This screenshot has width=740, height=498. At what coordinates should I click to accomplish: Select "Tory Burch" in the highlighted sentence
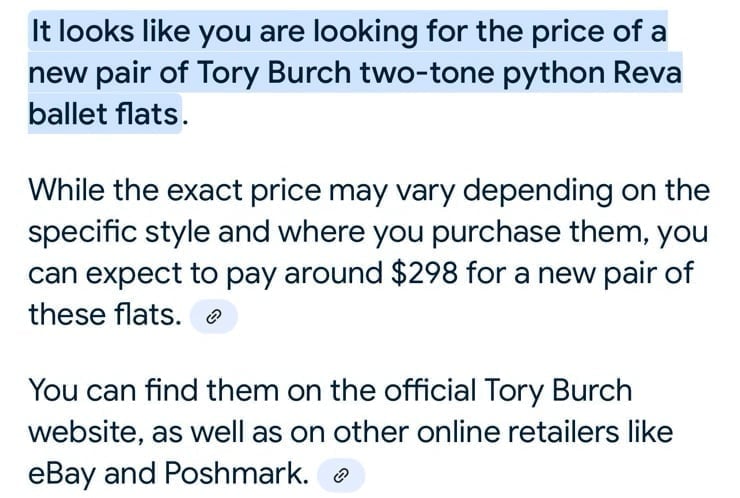[x=274, y=73]
